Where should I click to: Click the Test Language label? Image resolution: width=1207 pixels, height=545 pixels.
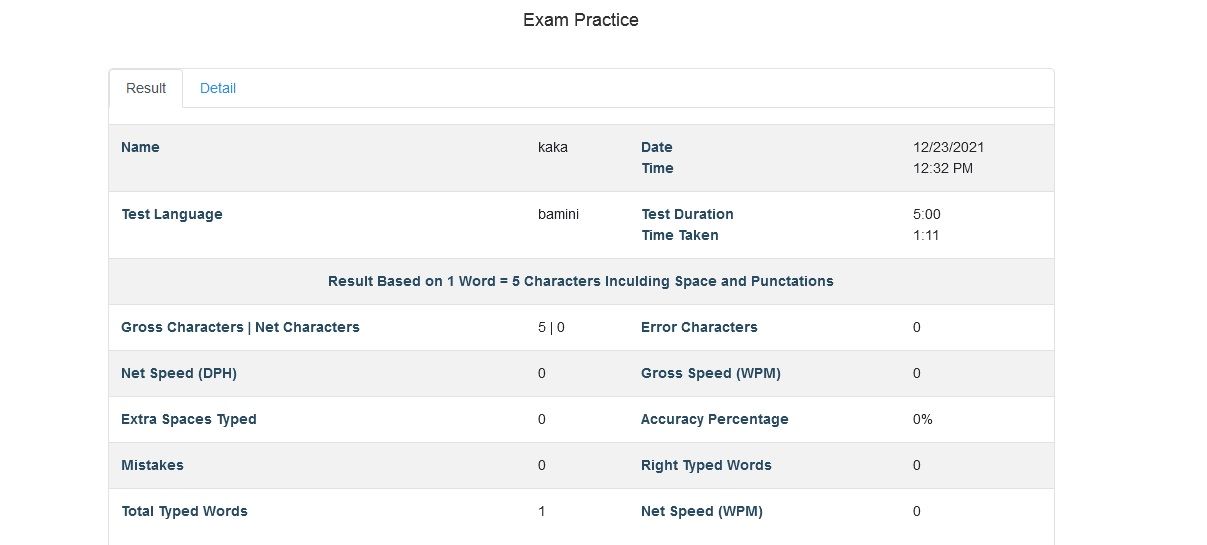click(x=172, y=214)
